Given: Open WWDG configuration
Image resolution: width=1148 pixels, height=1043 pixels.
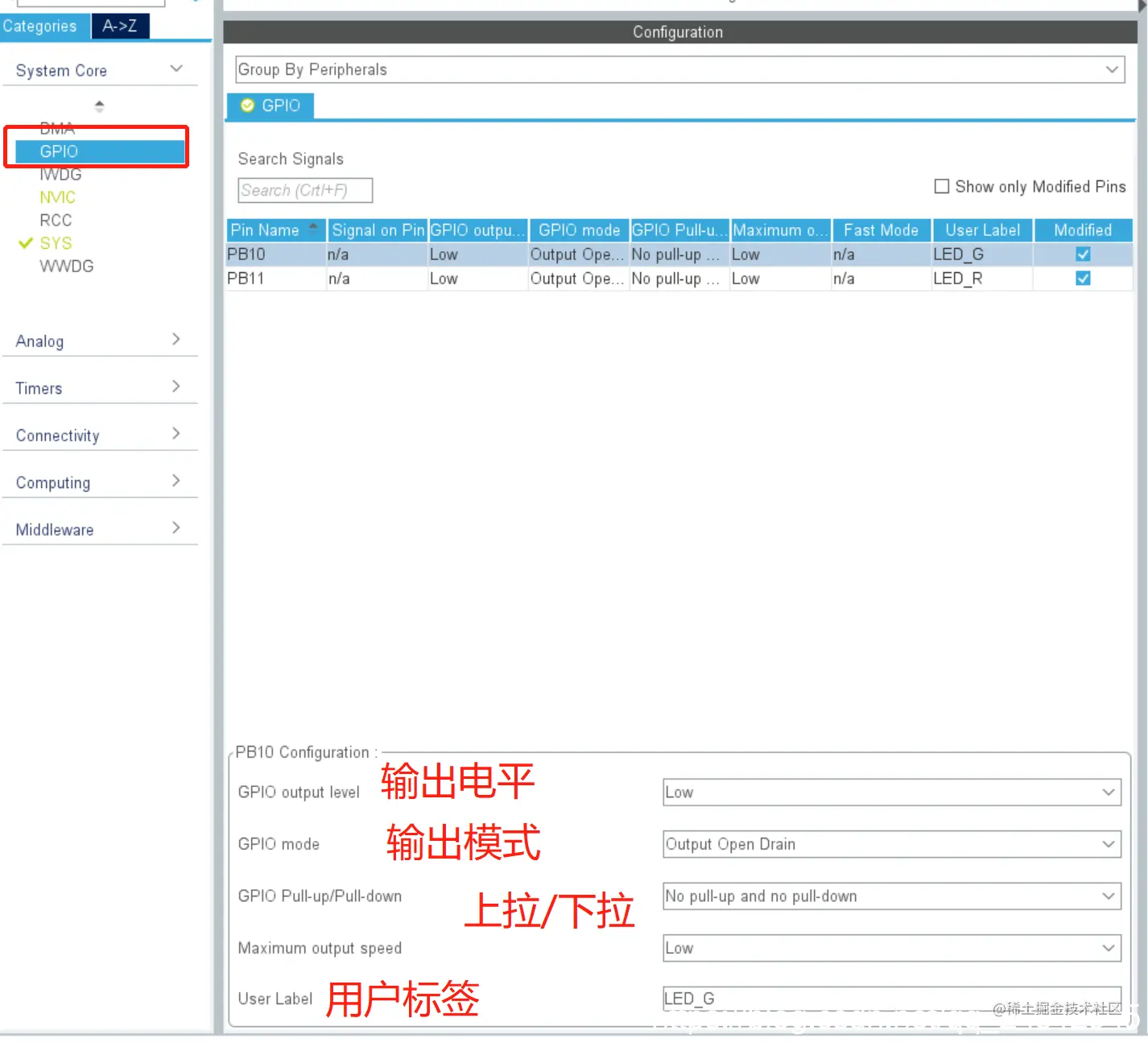Looking at the screenshot, I should 67,266.
